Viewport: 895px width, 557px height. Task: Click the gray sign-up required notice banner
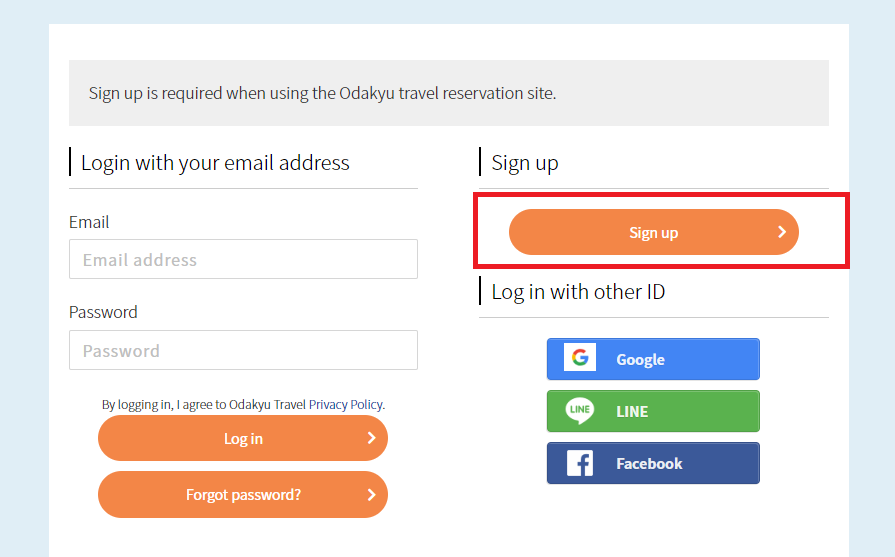(448, 93)
